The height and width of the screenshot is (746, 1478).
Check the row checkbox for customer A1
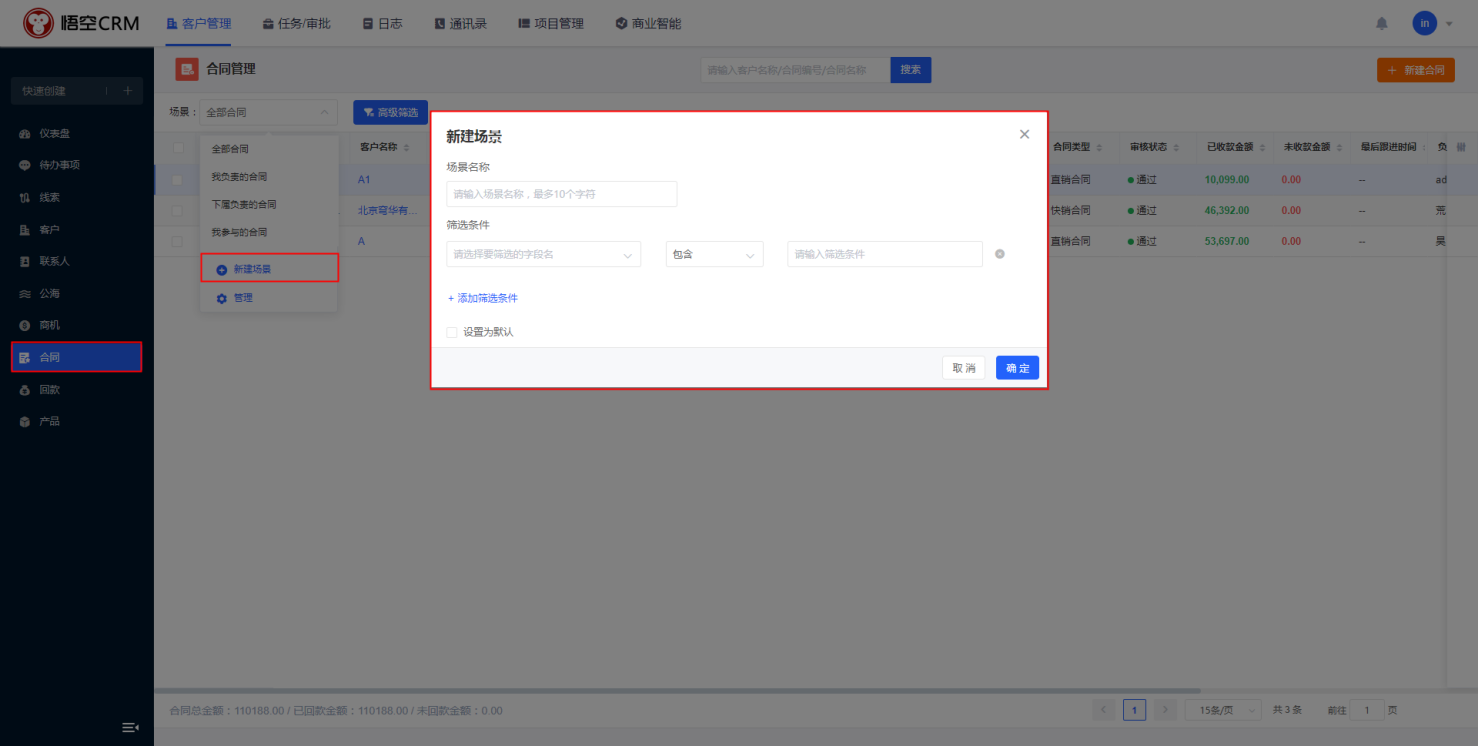pyautogui.click(x=178, y=180)
